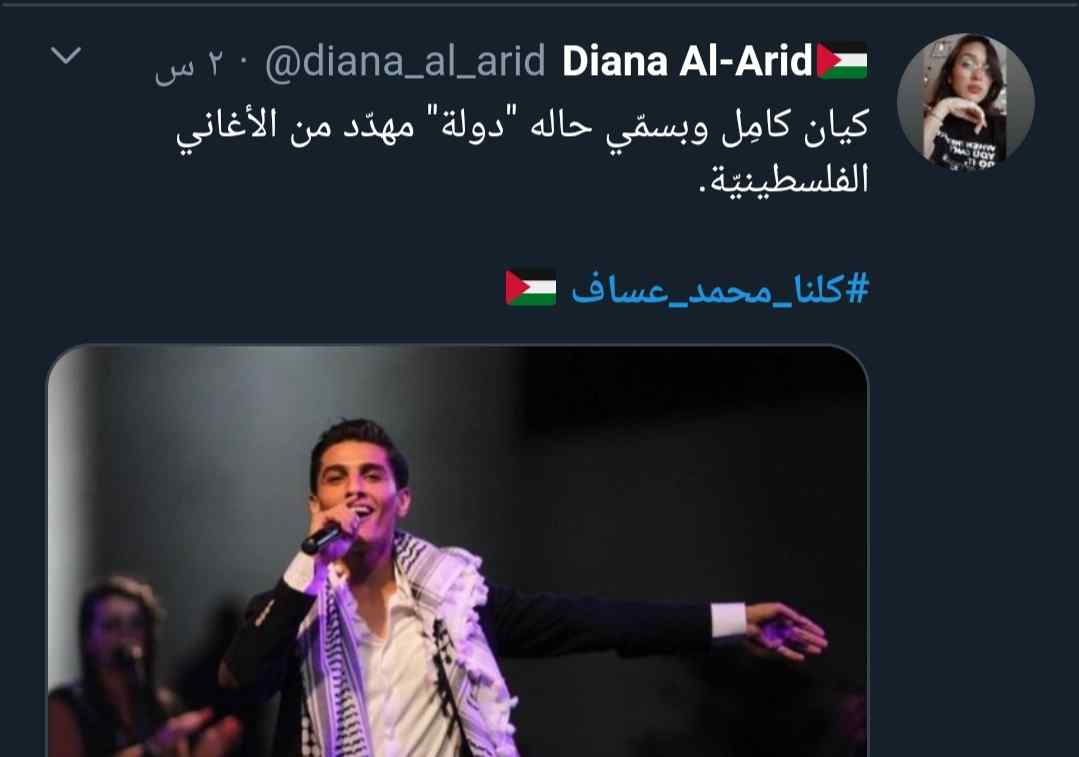Open the attached concert photo
The image size is (1079, 757).
pos(458,551)
